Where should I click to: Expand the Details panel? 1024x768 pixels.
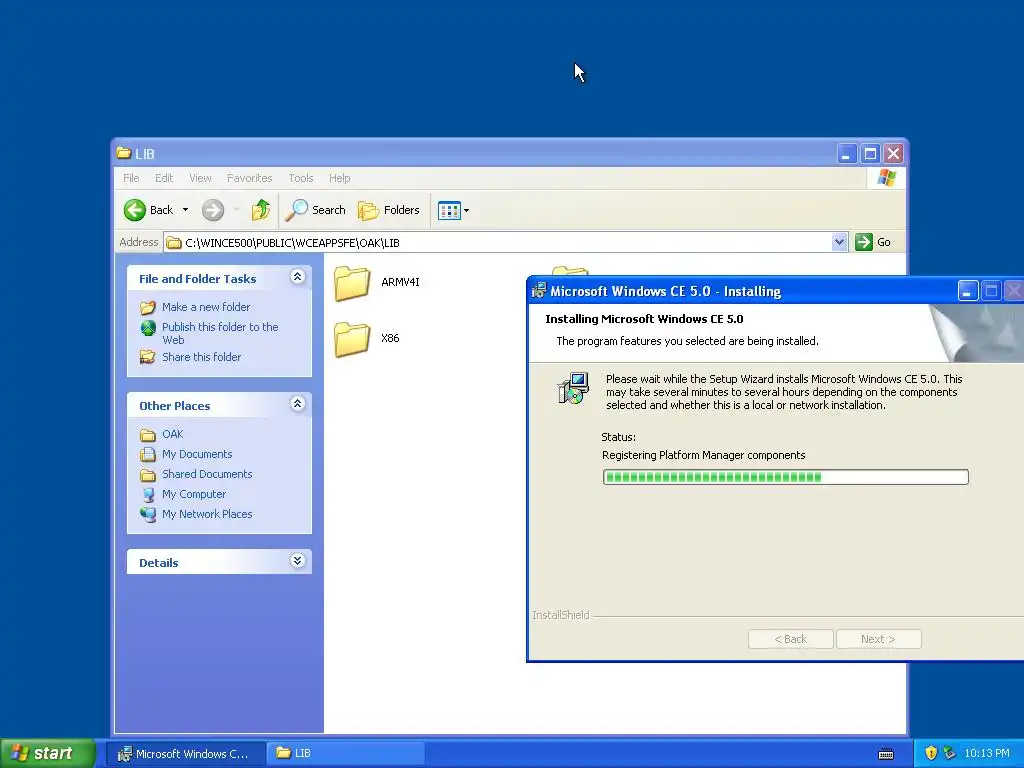coord(297,561)
